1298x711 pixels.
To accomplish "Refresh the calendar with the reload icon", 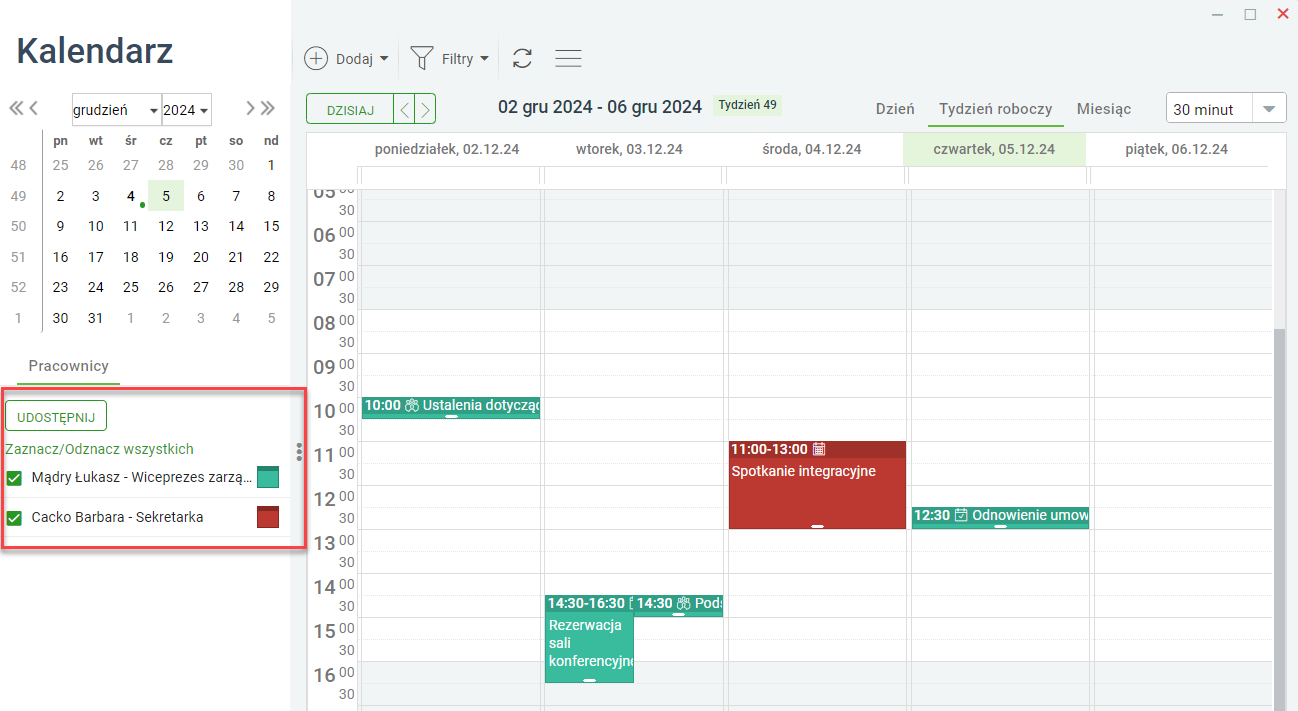I will pyautogui.click(x=522, y=59).
